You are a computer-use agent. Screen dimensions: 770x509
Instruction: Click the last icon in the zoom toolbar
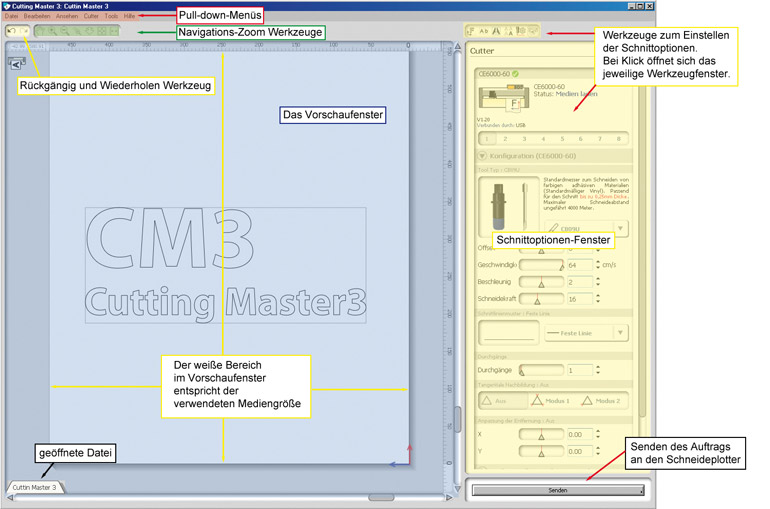[x=114, y=31]
